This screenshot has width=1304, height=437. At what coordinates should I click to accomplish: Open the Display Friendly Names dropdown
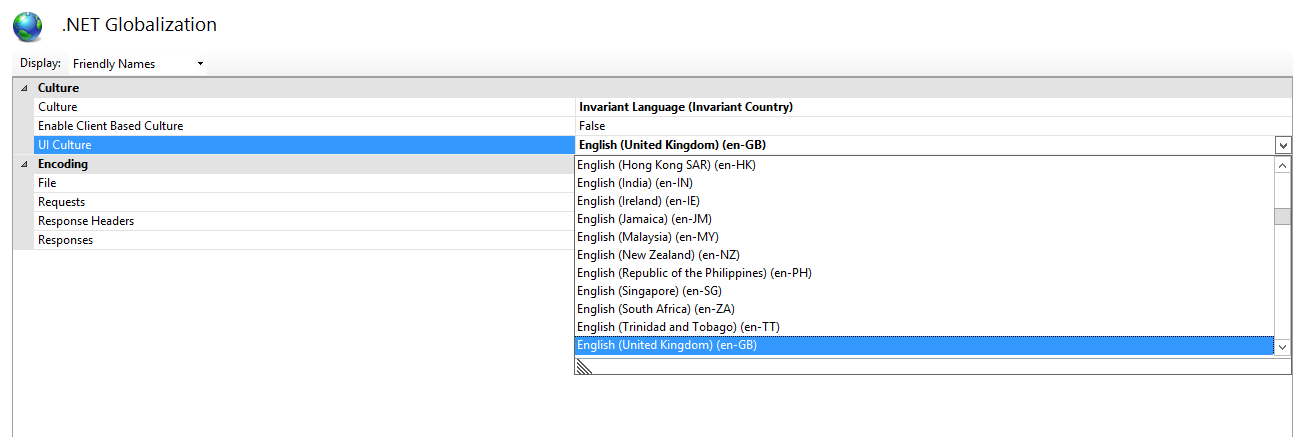(x=138, y=64)
